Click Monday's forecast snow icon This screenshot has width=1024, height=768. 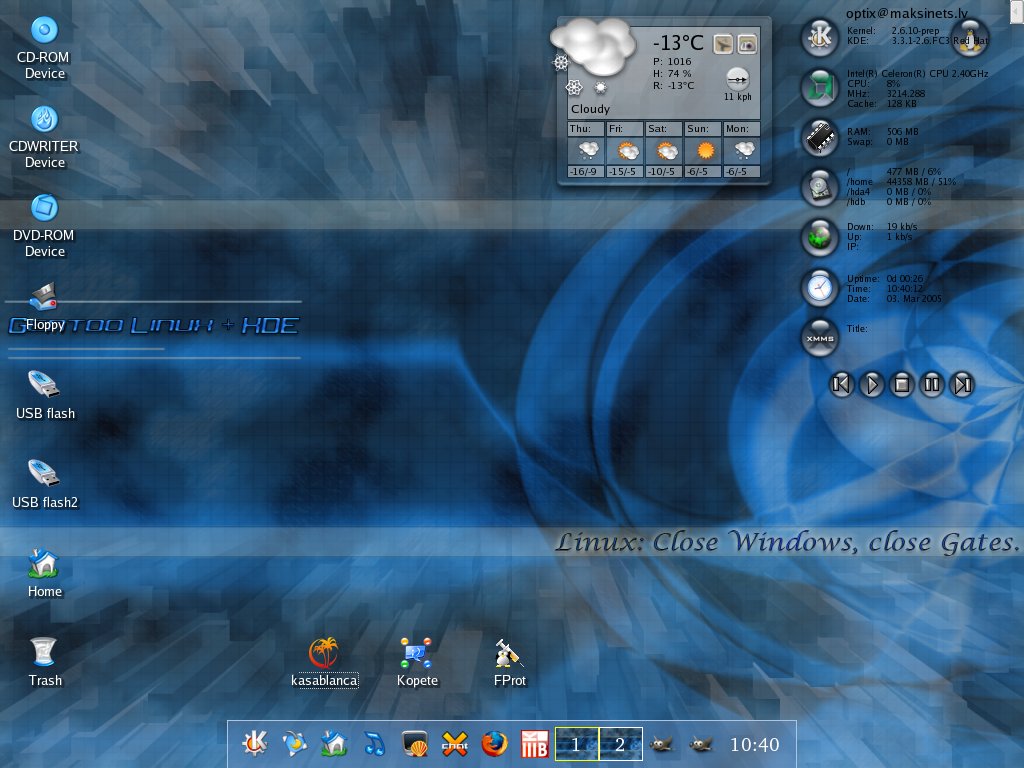pyautogui.click(x=743, y=151)
